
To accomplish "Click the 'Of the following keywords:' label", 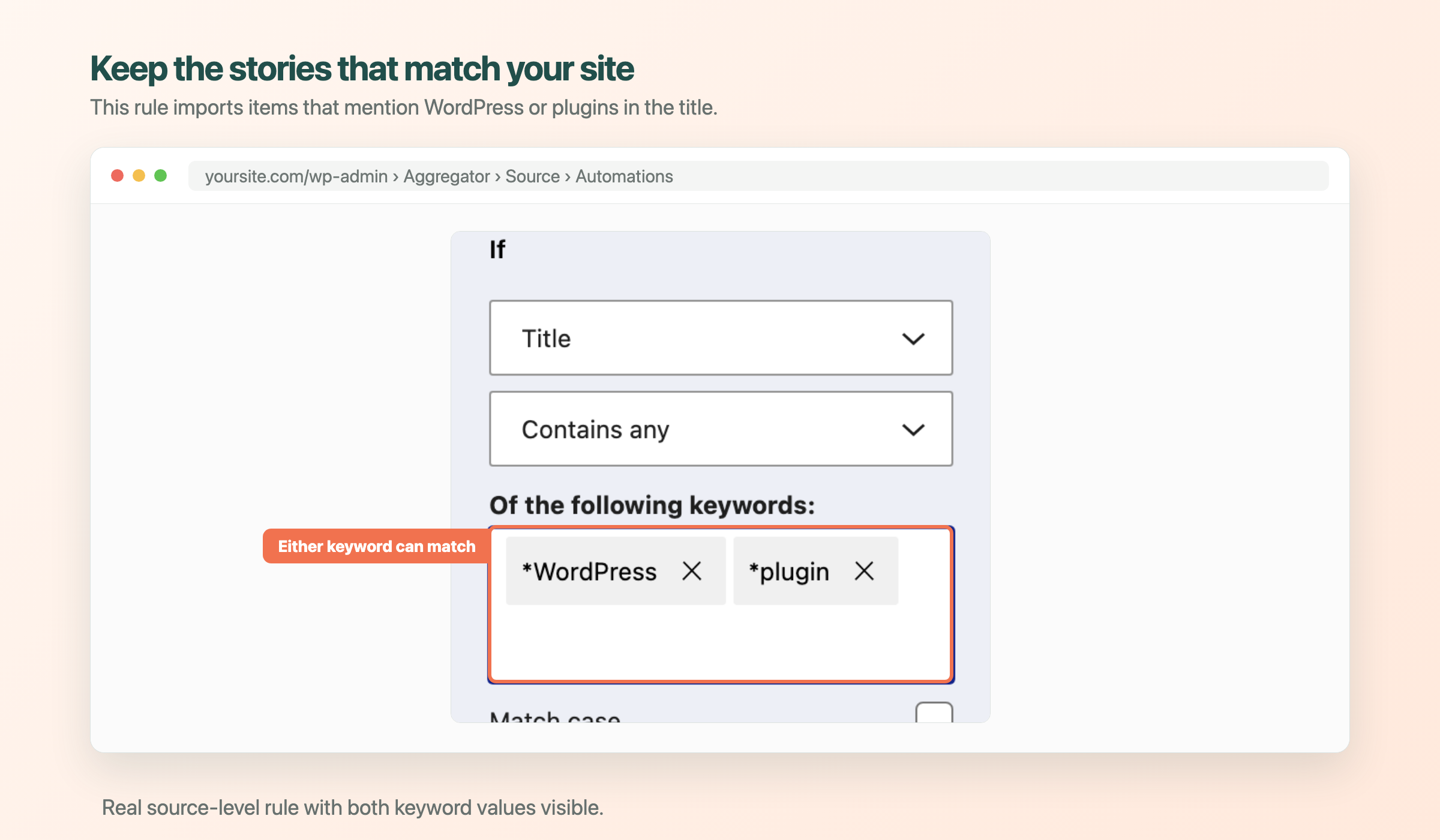I will click(652, 505).
